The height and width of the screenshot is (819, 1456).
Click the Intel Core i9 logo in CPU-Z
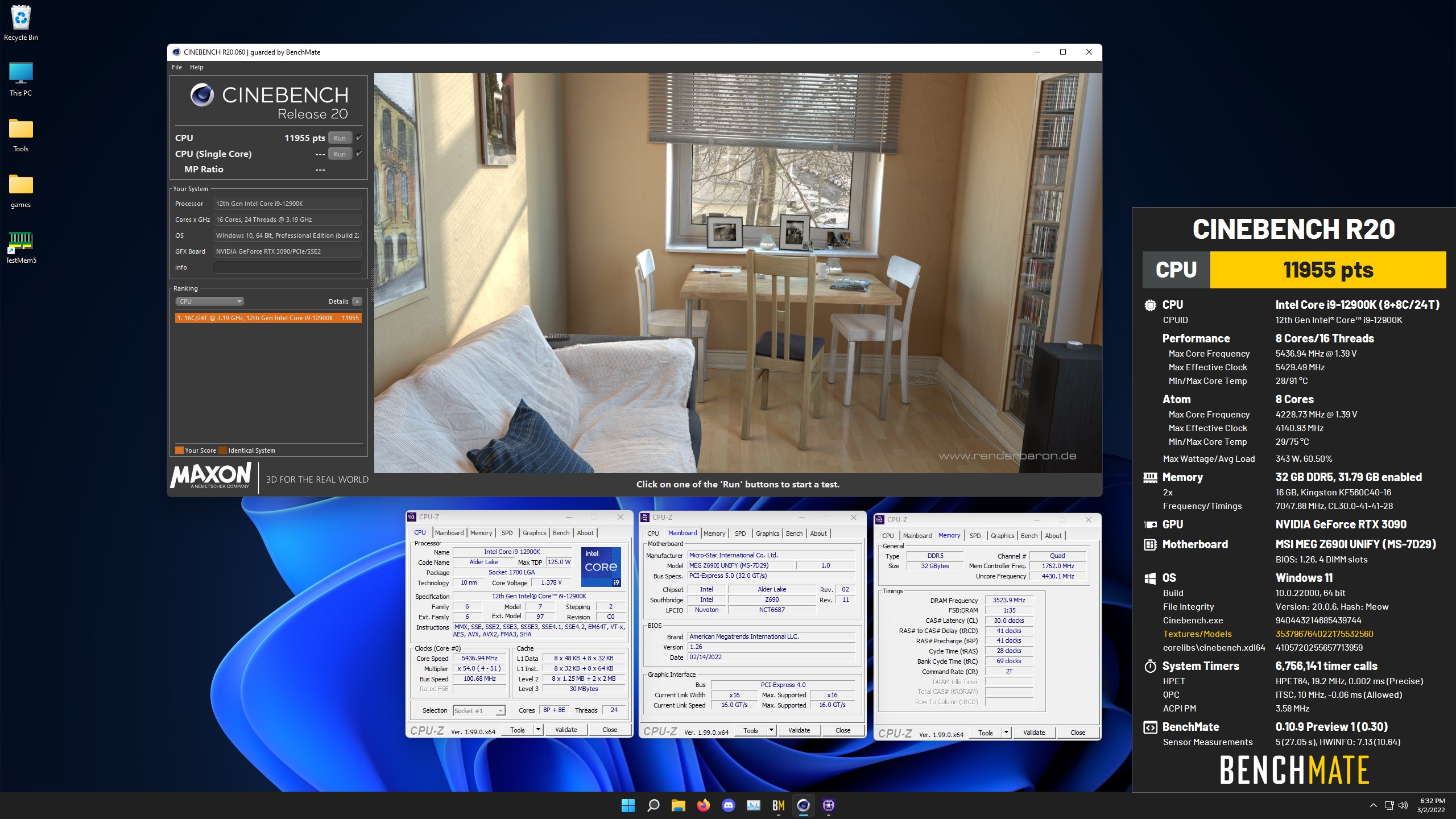point(601,567)
